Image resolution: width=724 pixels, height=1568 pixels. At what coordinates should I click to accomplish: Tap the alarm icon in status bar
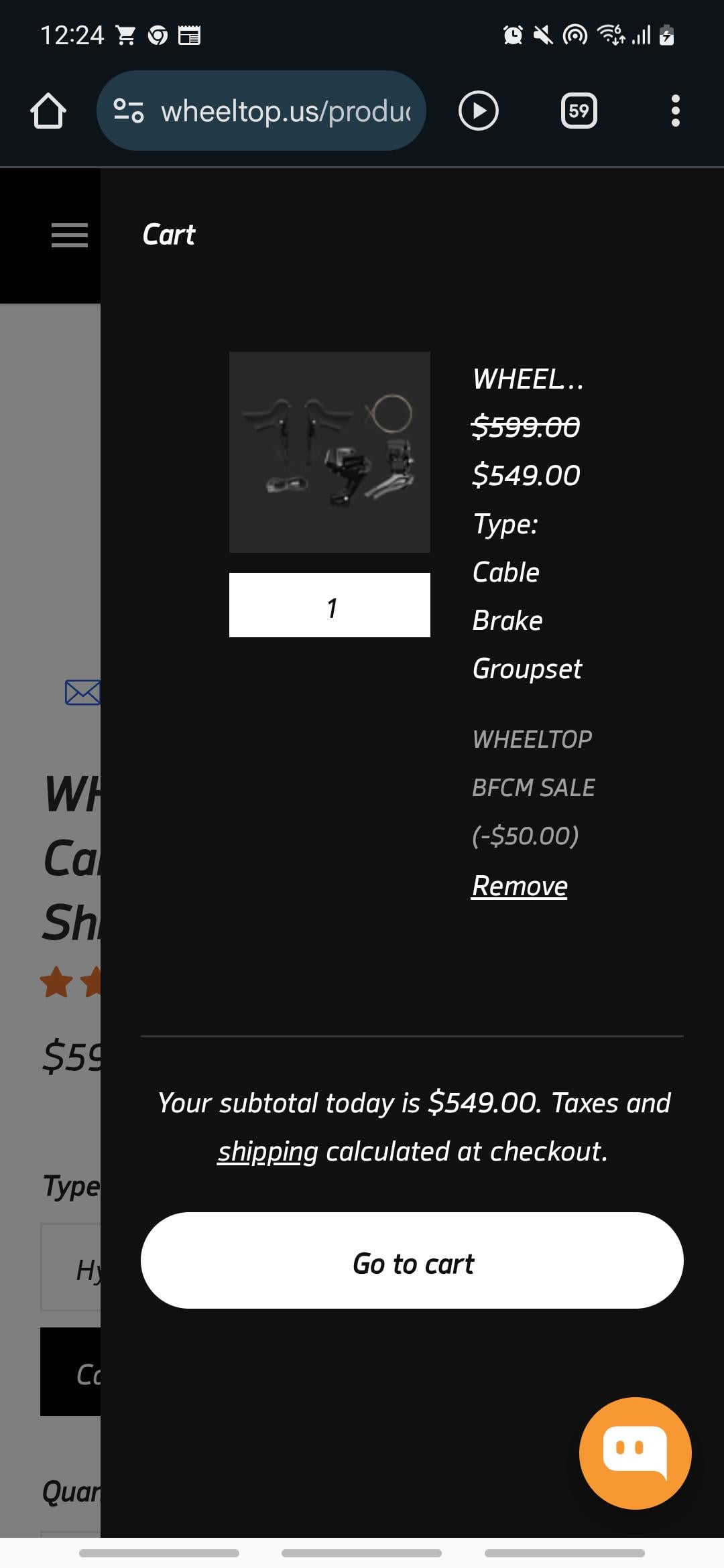513,35
